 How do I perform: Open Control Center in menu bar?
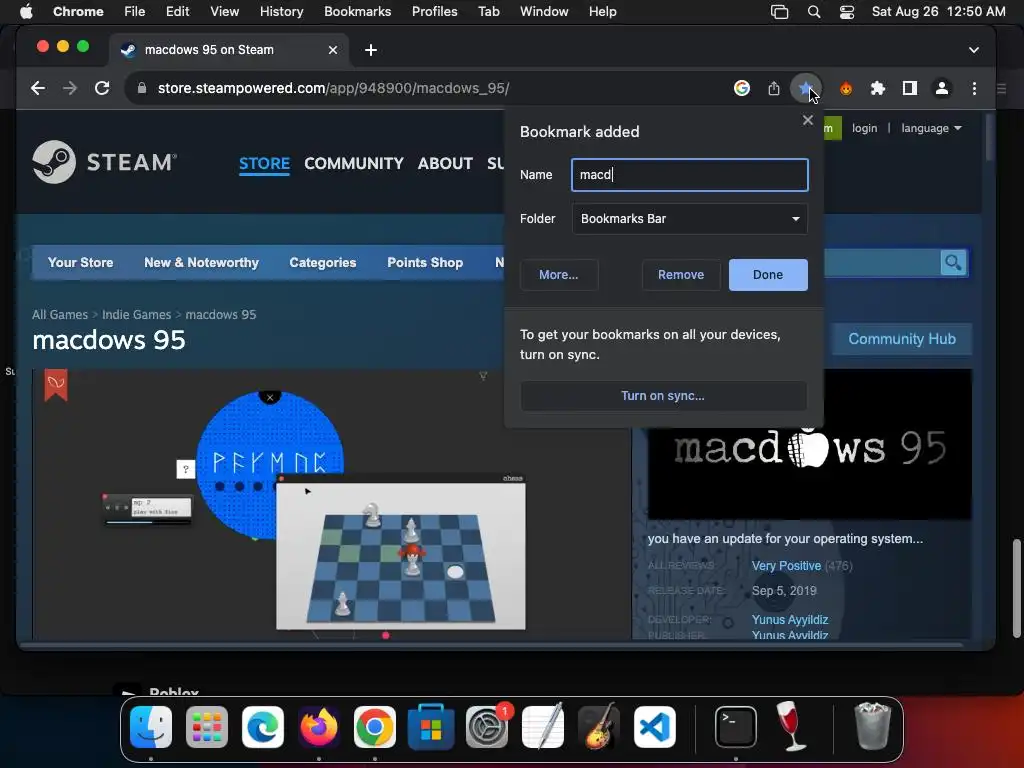click(847, 12)
